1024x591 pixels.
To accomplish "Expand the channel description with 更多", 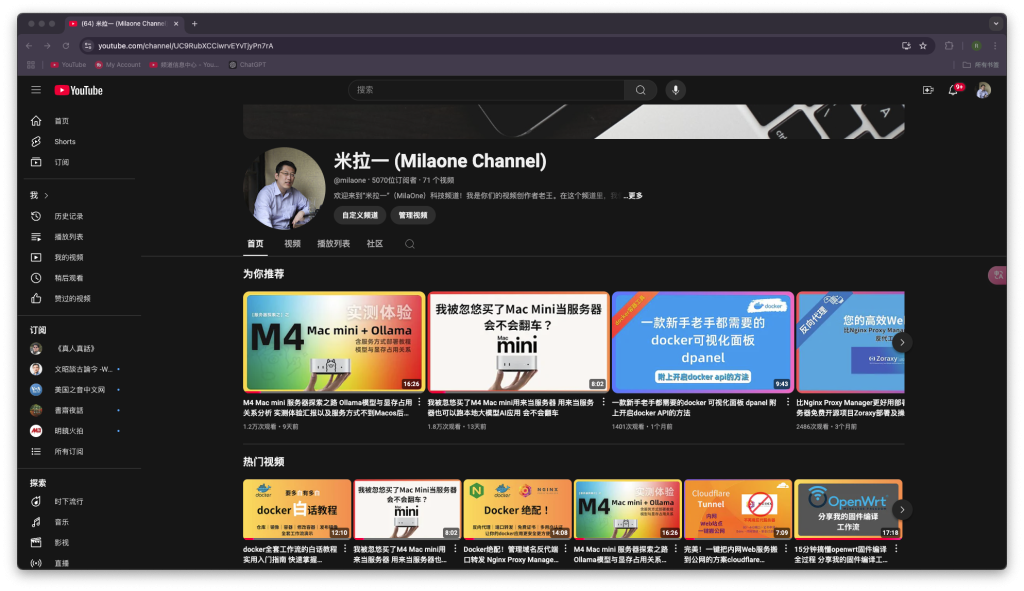I will click(x=634, y=196).
